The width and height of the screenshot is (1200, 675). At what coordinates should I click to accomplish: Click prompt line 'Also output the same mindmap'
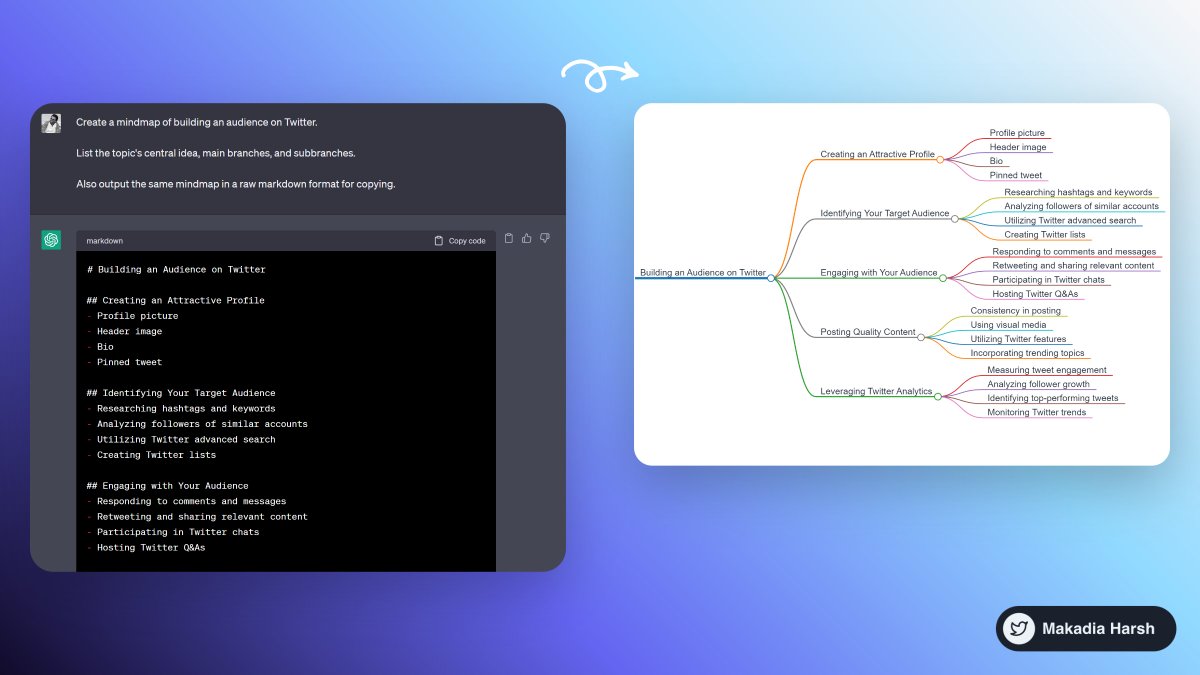(x=235, y=184)
